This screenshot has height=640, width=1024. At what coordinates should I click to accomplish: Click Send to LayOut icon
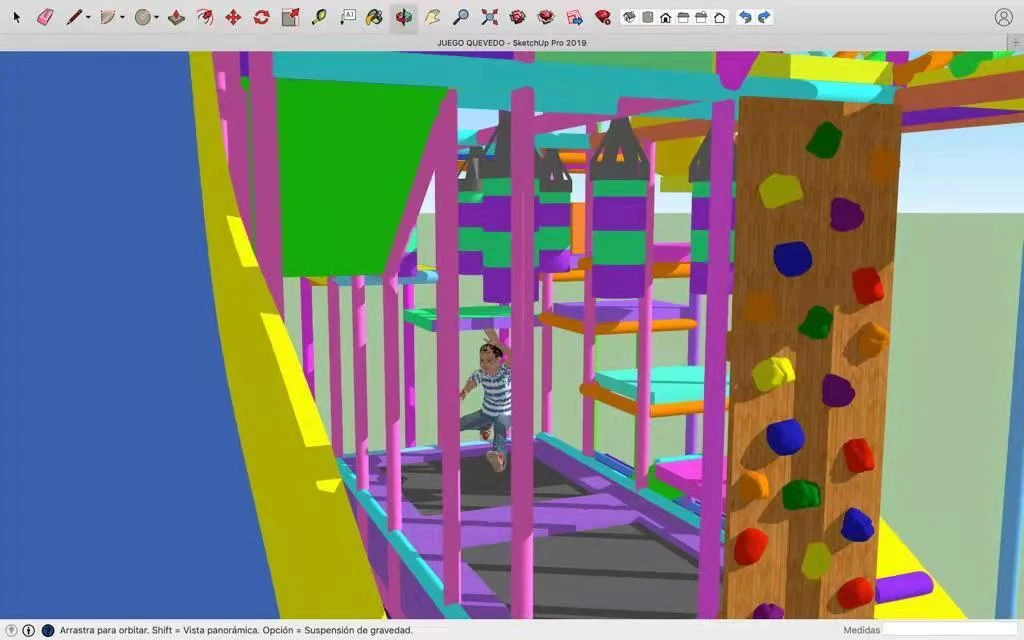tap(575, 17)
